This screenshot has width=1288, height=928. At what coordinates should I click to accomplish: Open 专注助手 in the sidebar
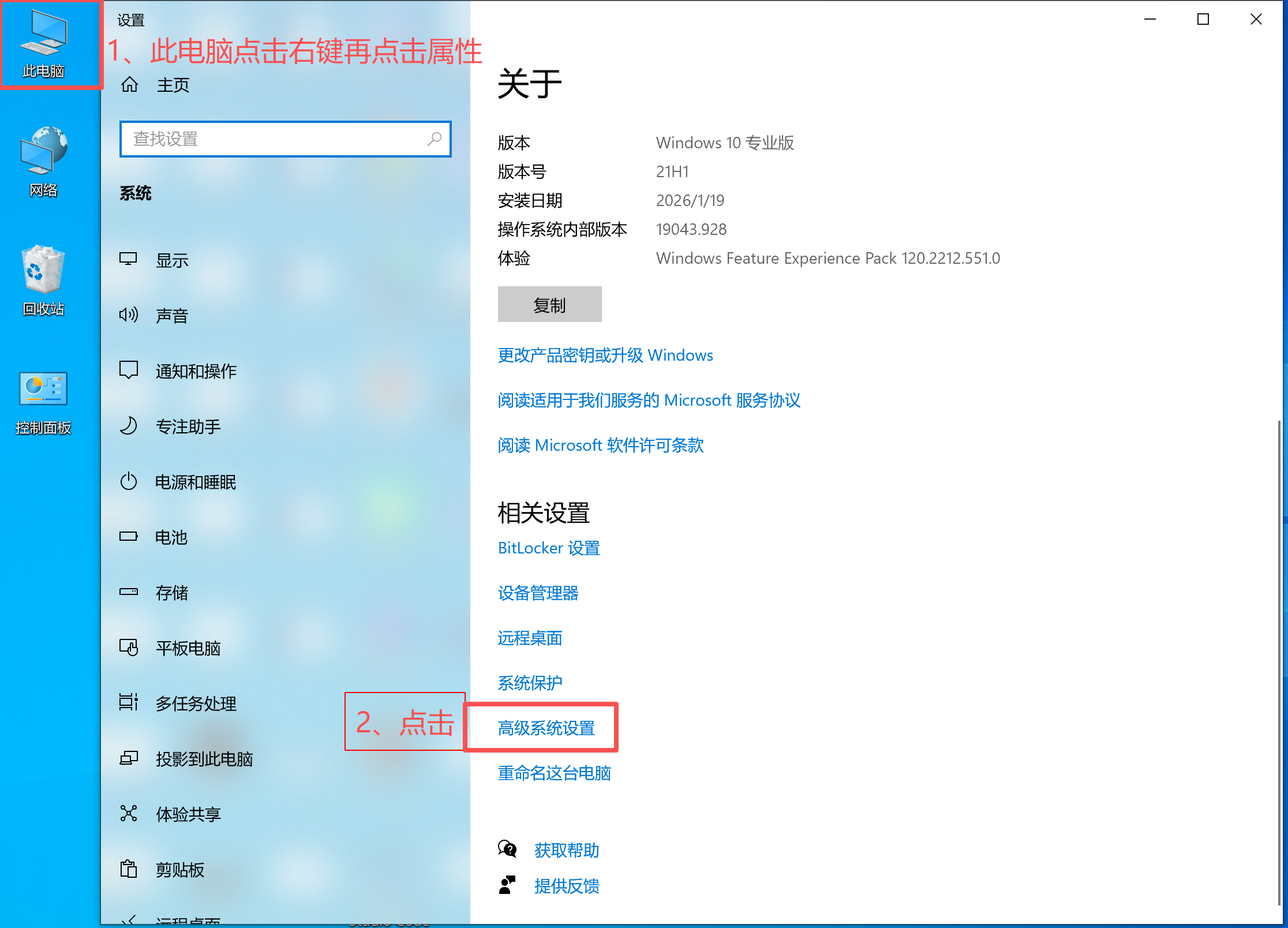pos(188,426)
